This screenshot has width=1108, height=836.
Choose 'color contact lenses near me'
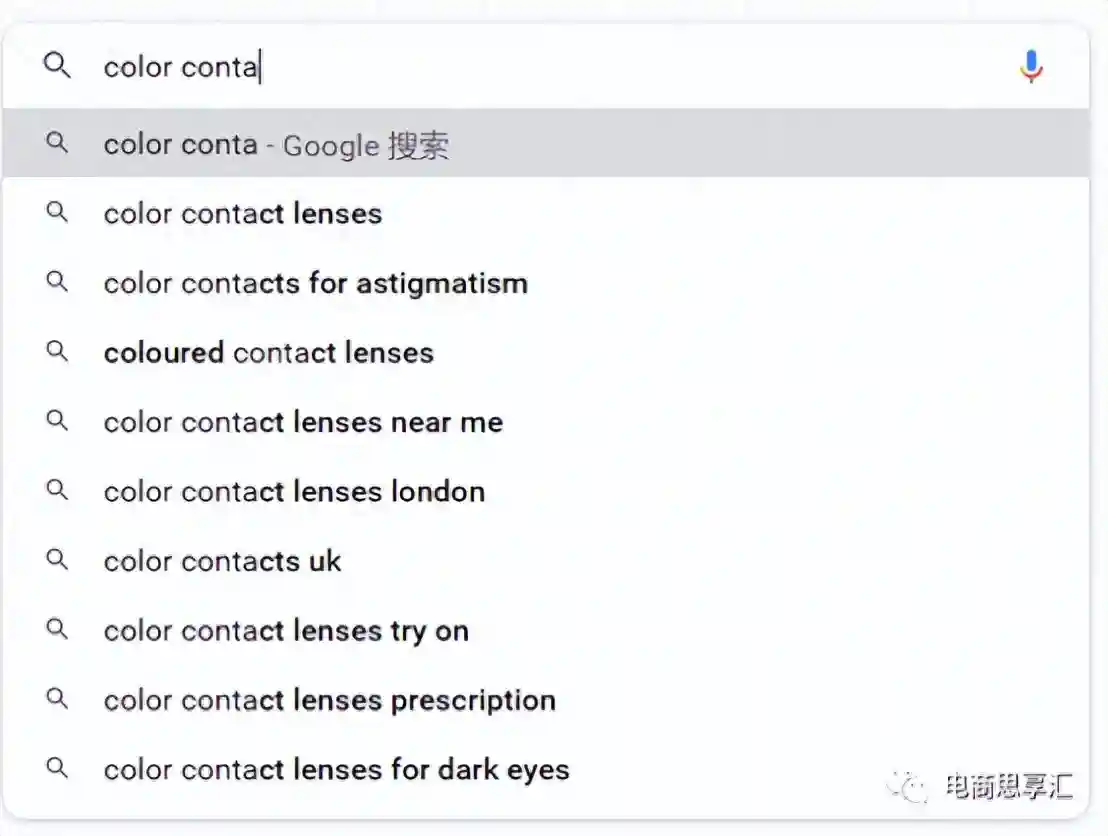pos(303,422)
